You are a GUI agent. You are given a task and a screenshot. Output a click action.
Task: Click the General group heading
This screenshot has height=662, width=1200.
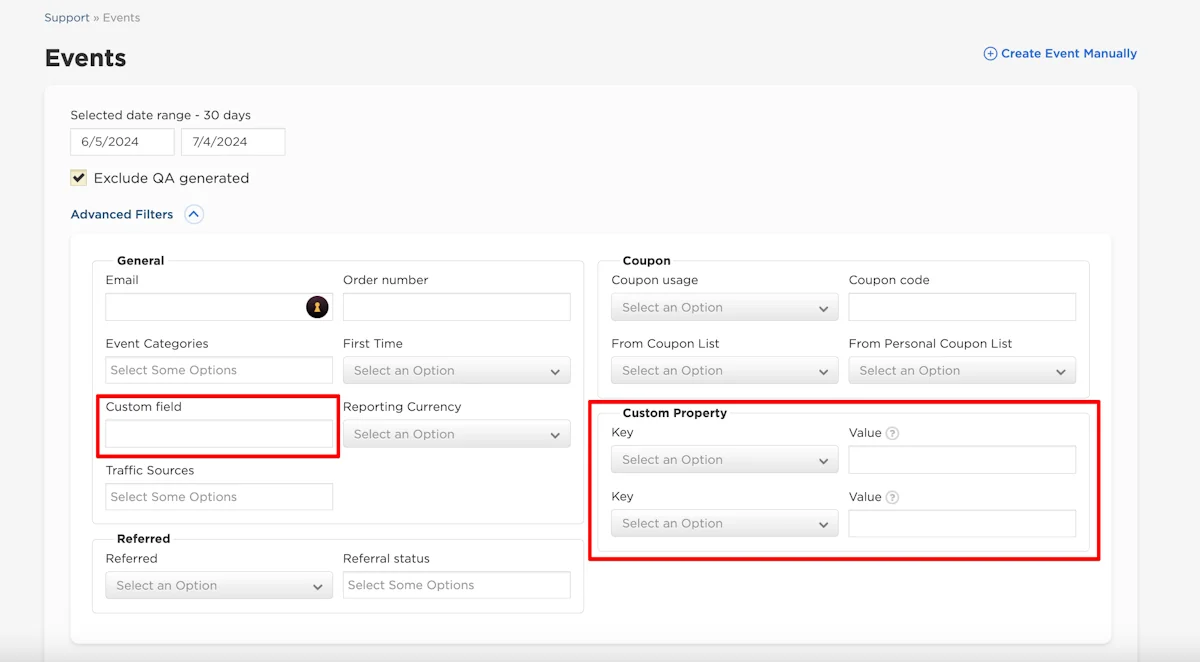(141, 260)
